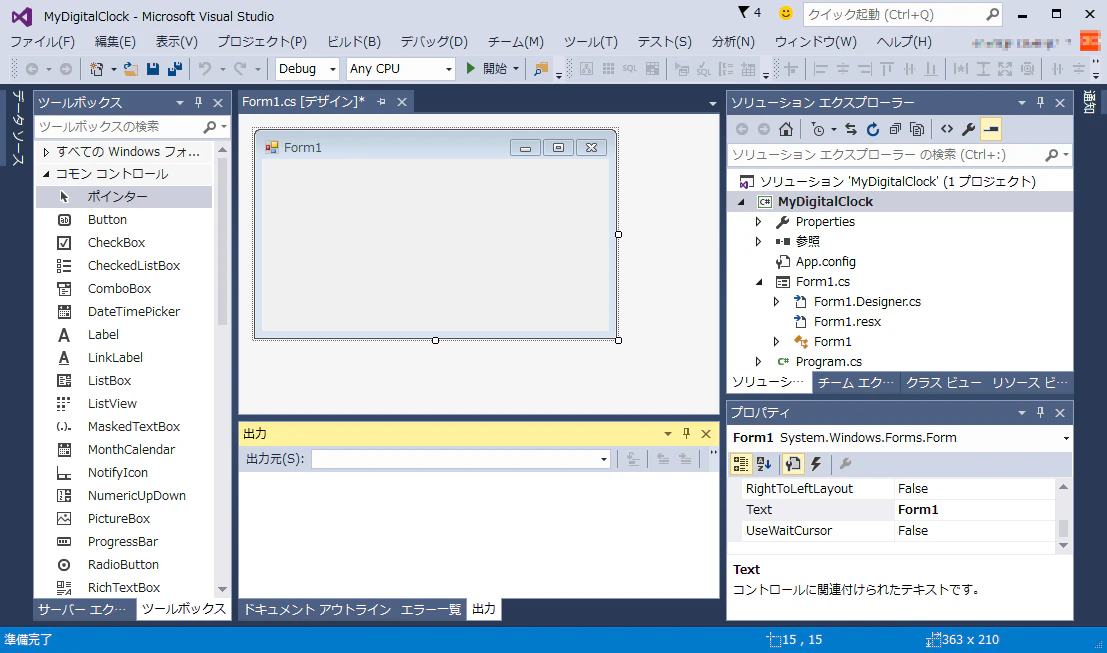This screenshot has width=1107, height=653.
Task: Click the Redo arrow icon
Action: [240, 68]
